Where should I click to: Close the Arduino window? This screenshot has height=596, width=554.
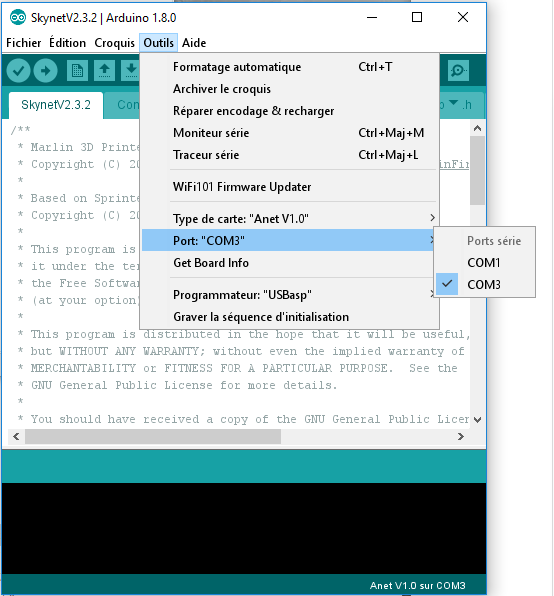point(462,17)
